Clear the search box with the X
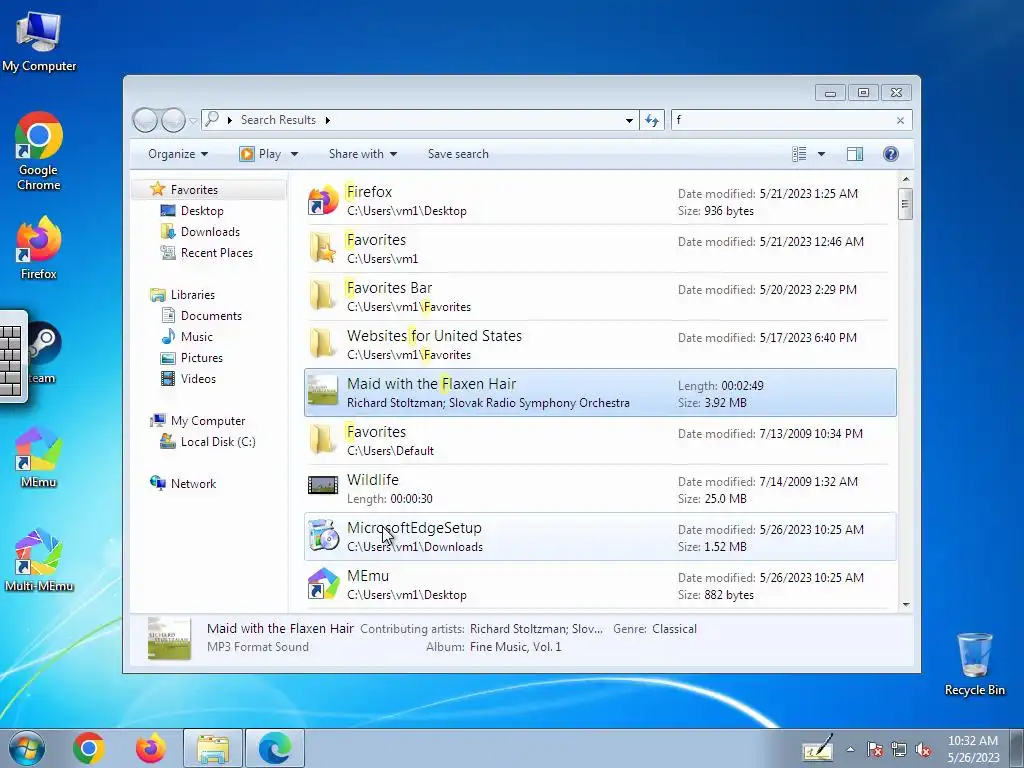1024x768 pixels. point(900,120)
